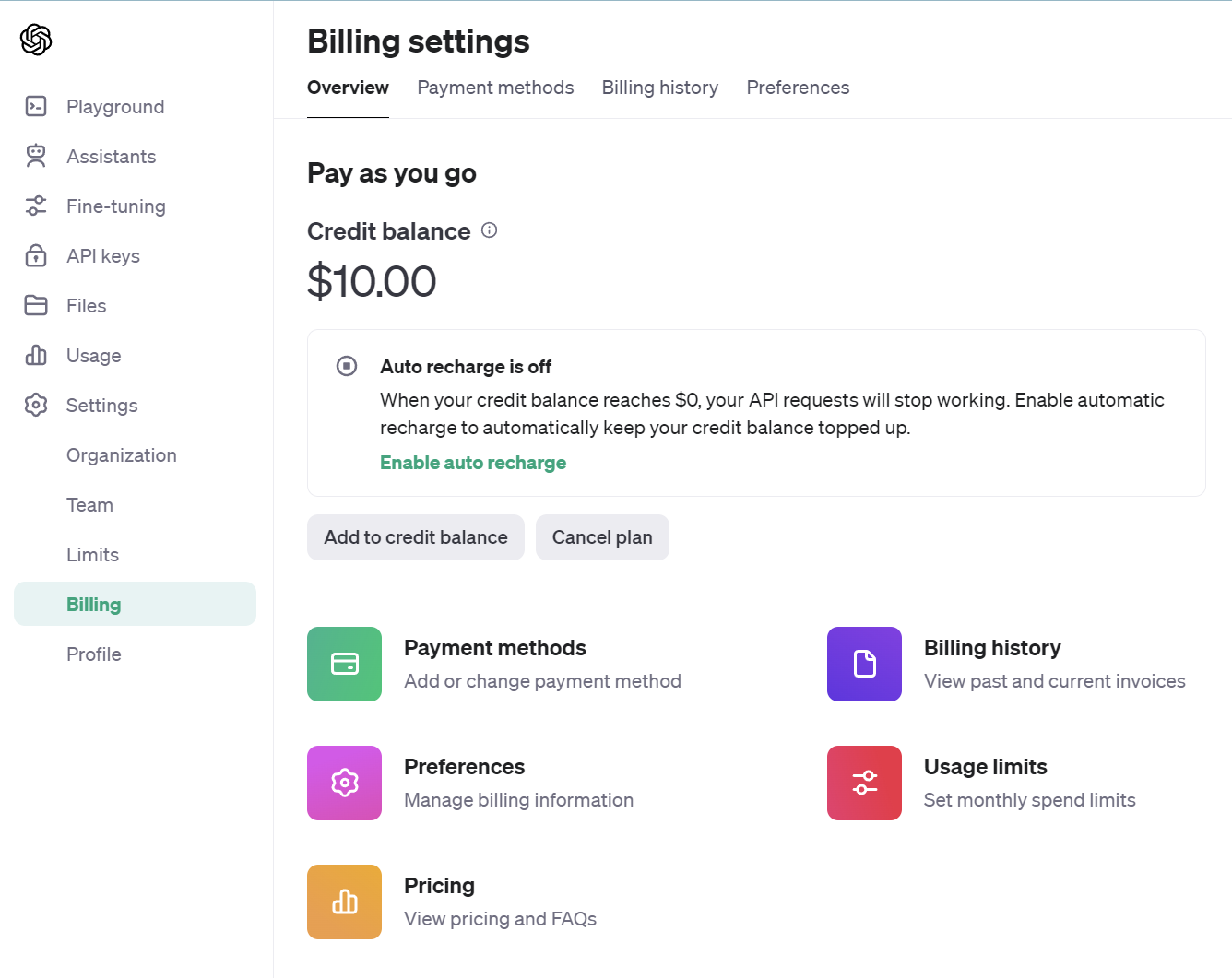Click the Credit balance info icon

point(490,230)
